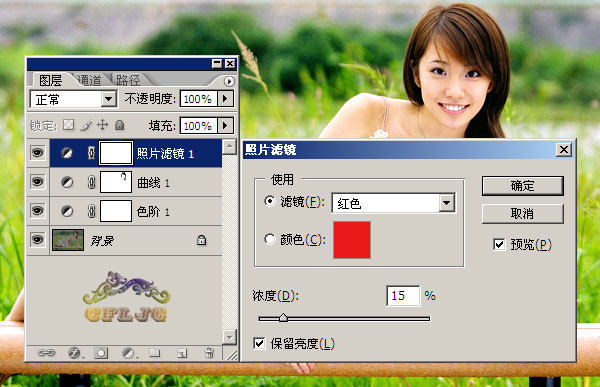
Task: Hide the 色阶 1 layer eye
Action: 38,211
